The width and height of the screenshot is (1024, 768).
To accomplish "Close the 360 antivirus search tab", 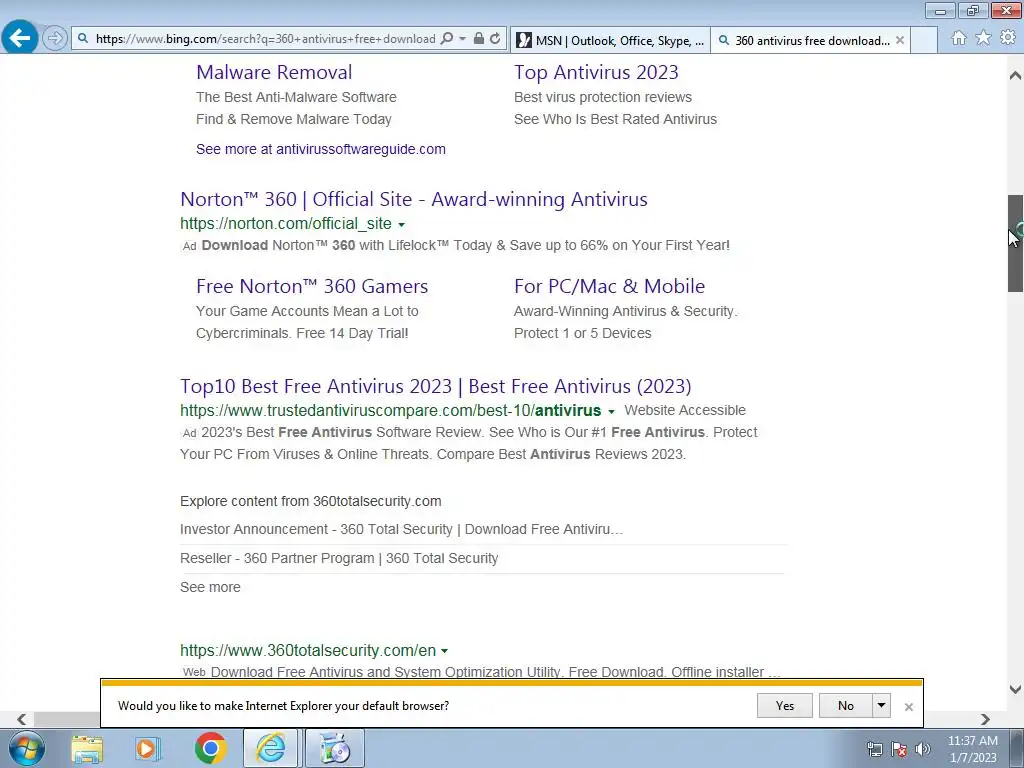I will 900,40.
